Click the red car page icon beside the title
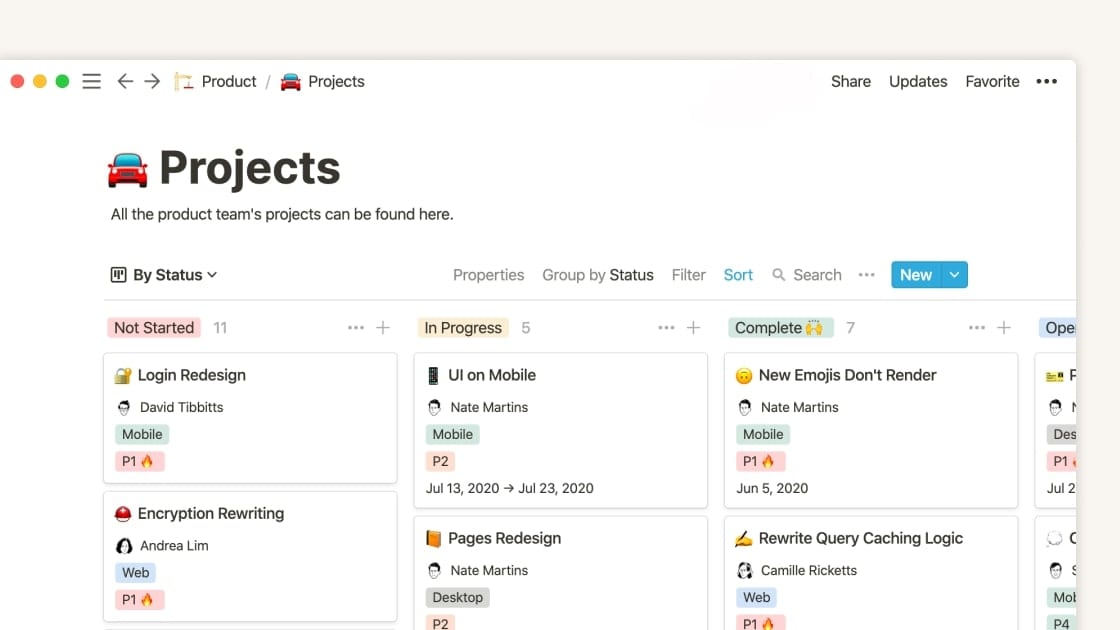This screenshot has height=630, width=1120. tap(128, 170)
